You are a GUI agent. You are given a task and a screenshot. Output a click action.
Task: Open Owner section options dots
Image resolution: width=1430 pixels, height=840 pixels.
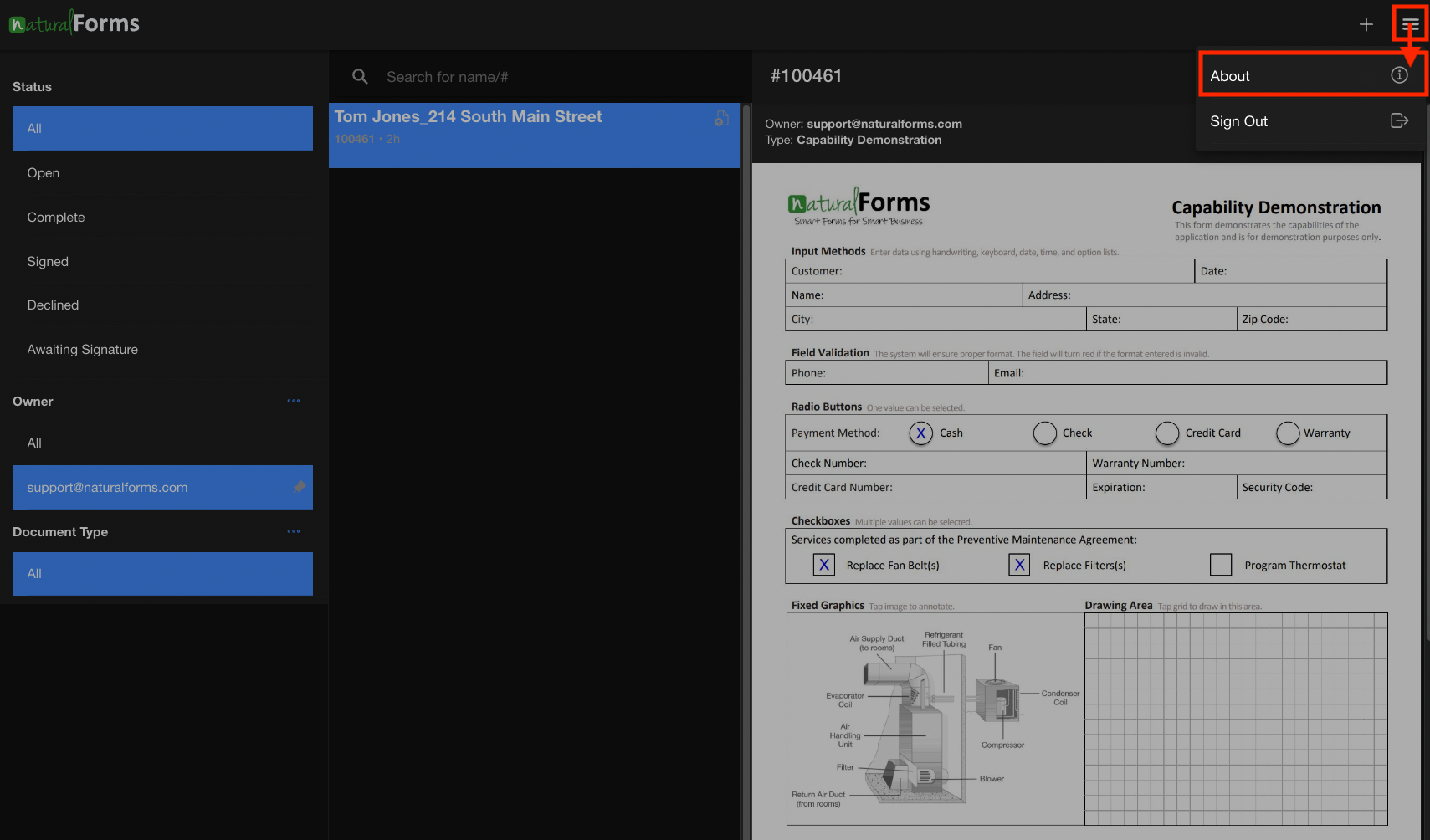(294, 401)
